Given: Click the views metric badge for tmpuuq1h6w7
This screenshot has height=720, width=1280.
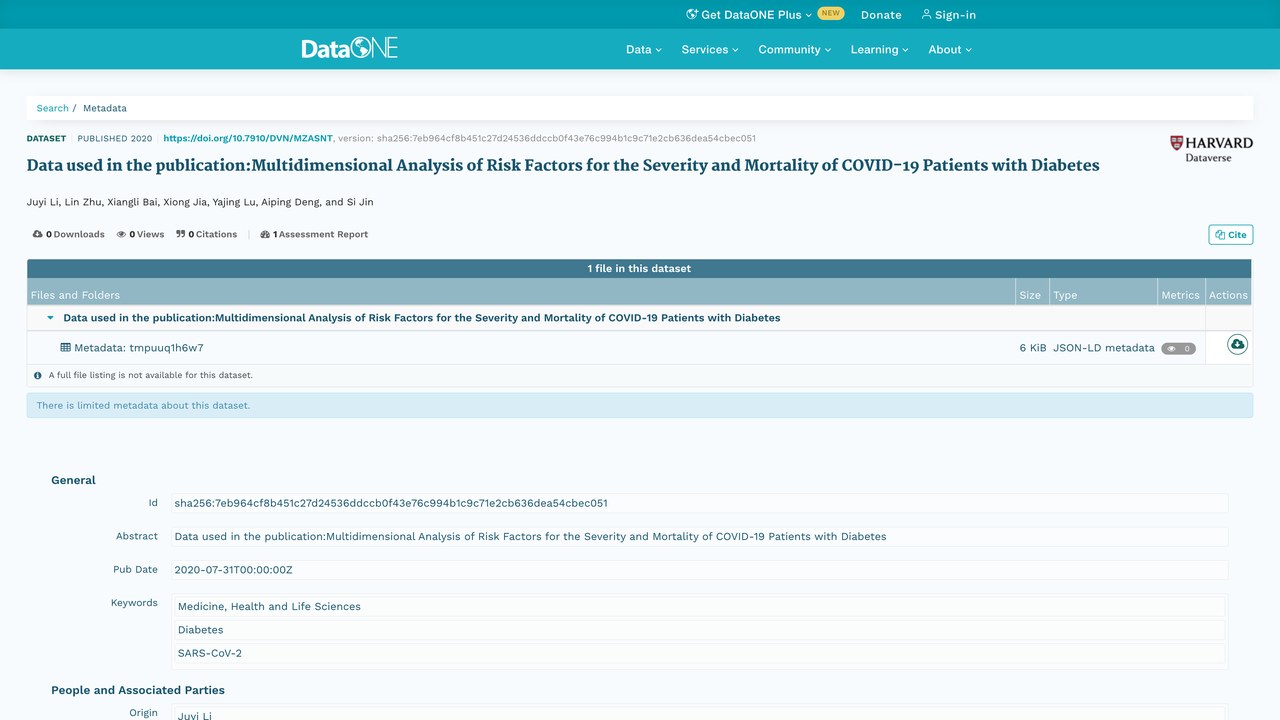Looking at the screenshot, I should 1178,349.
